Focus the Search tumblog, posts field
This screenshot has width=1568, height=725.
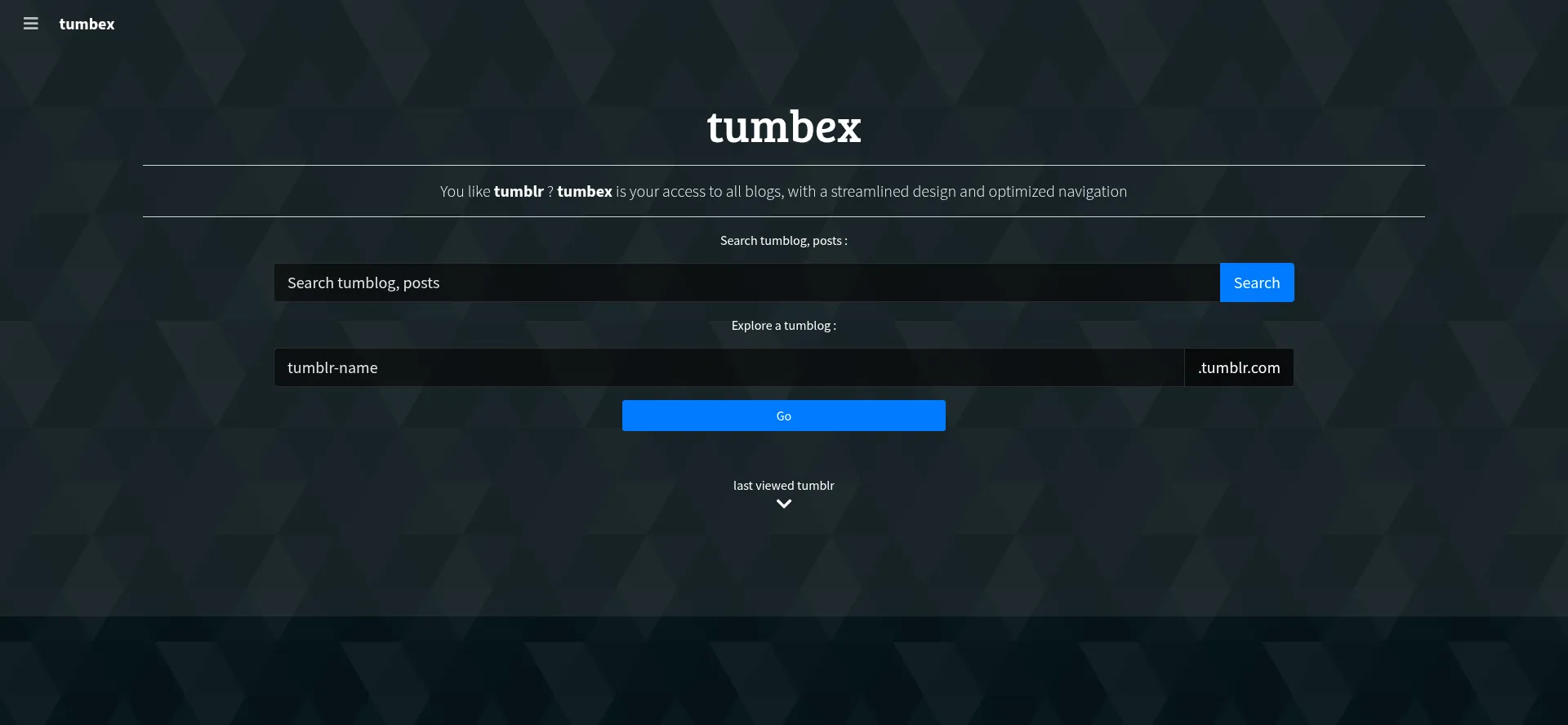pos(746,282)
